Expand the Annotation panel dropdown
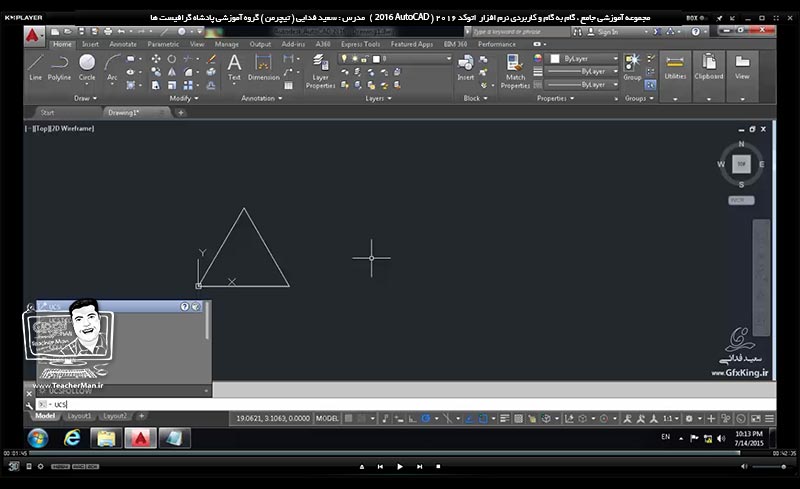The image size is (800, 489). pos(261,98)
